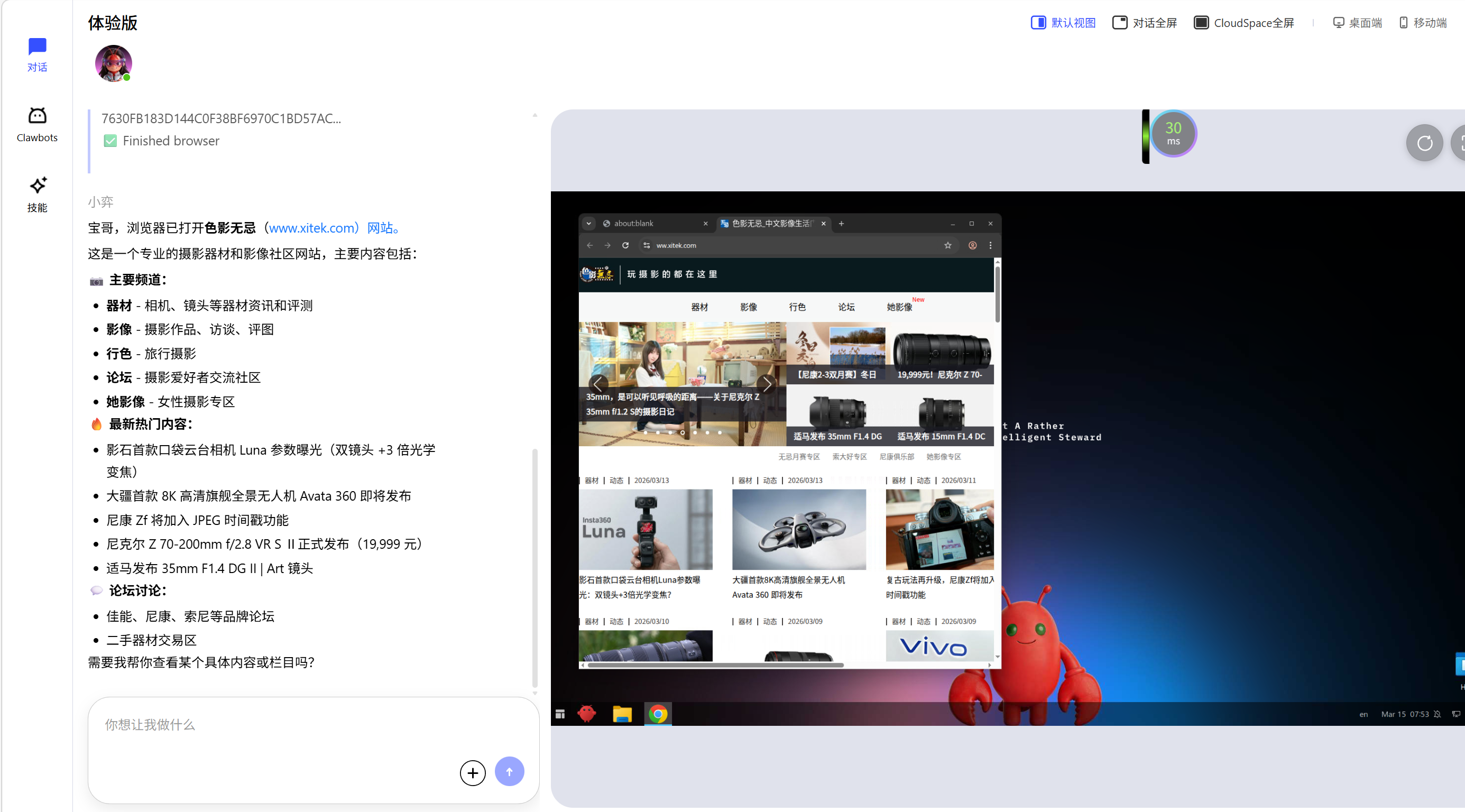This screenshot has width=1465, height=812.
Task: Open the 论坛 forum in the site menu
Action: (846, 307)
